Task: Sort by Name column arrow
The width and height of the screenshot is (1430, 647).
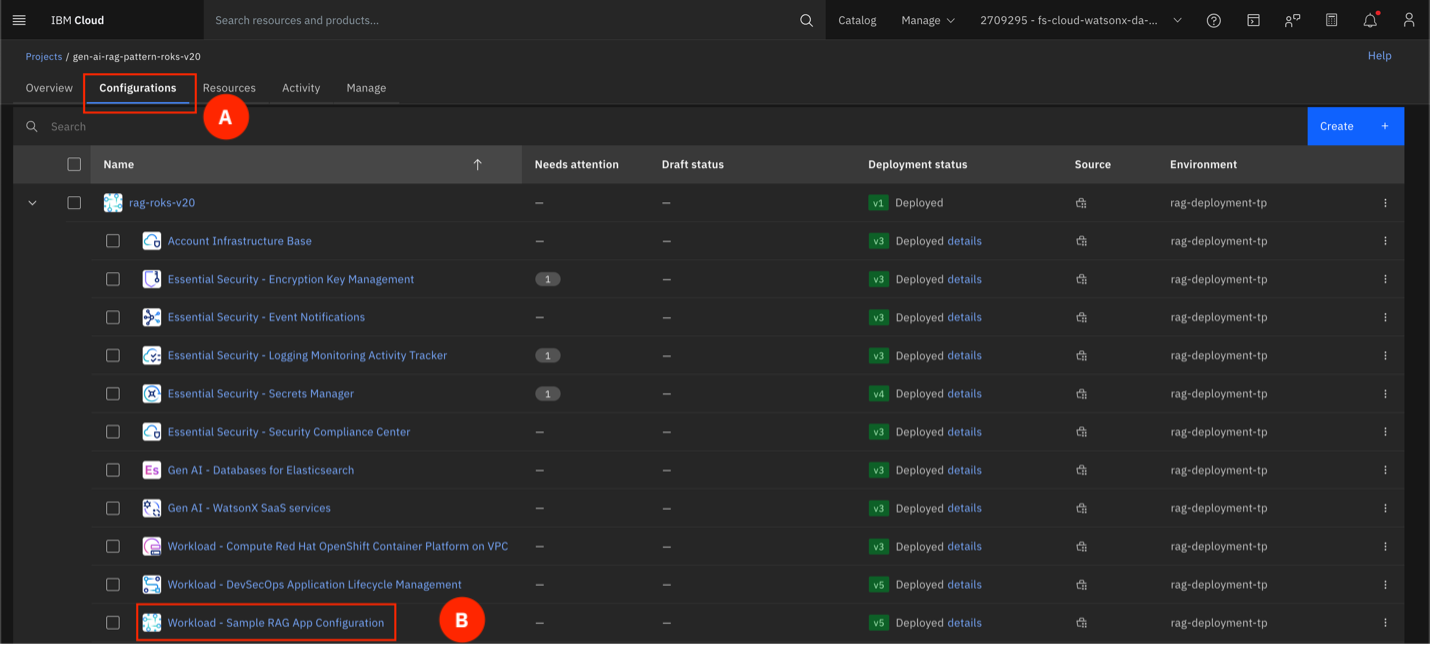Action: point(477,165)
